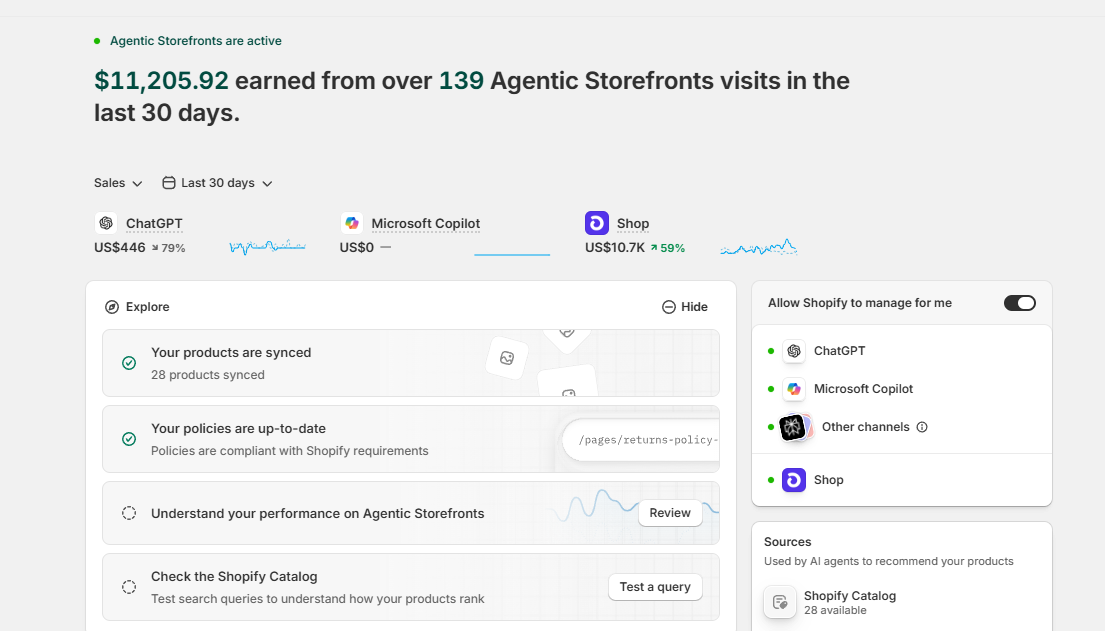Image resolution: width=1105 pixels, height=631 pixels.
Task: Click the Shop icon in channels panel
Action: (794, 480)
